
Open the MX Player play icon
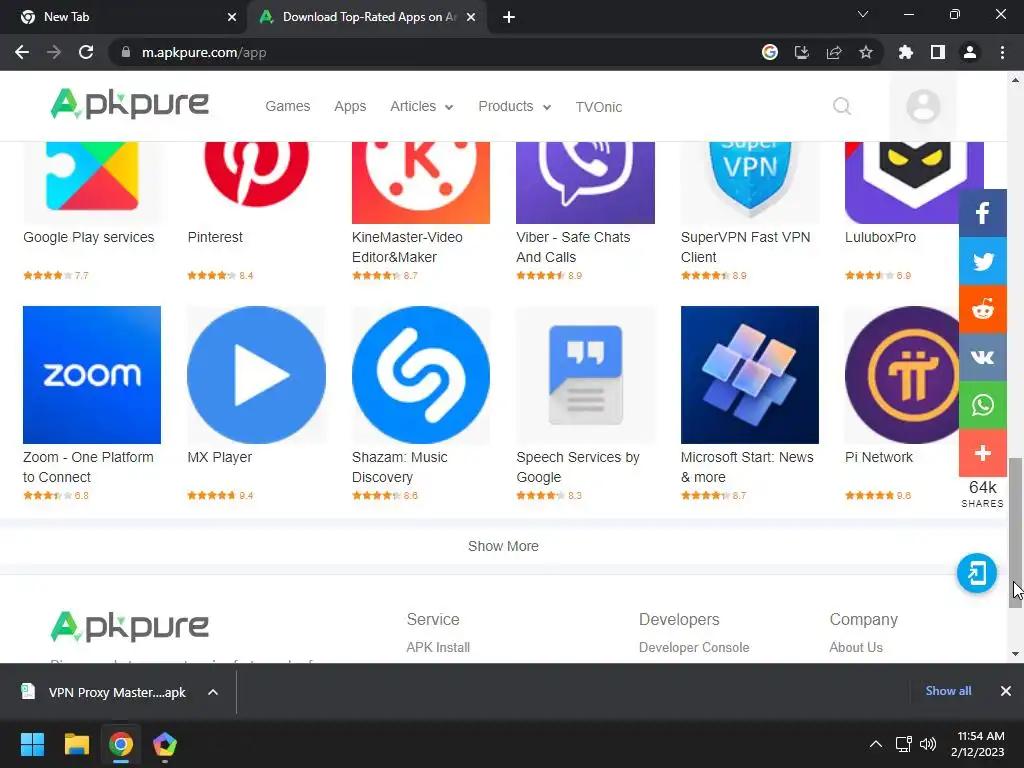click(256, 375)
